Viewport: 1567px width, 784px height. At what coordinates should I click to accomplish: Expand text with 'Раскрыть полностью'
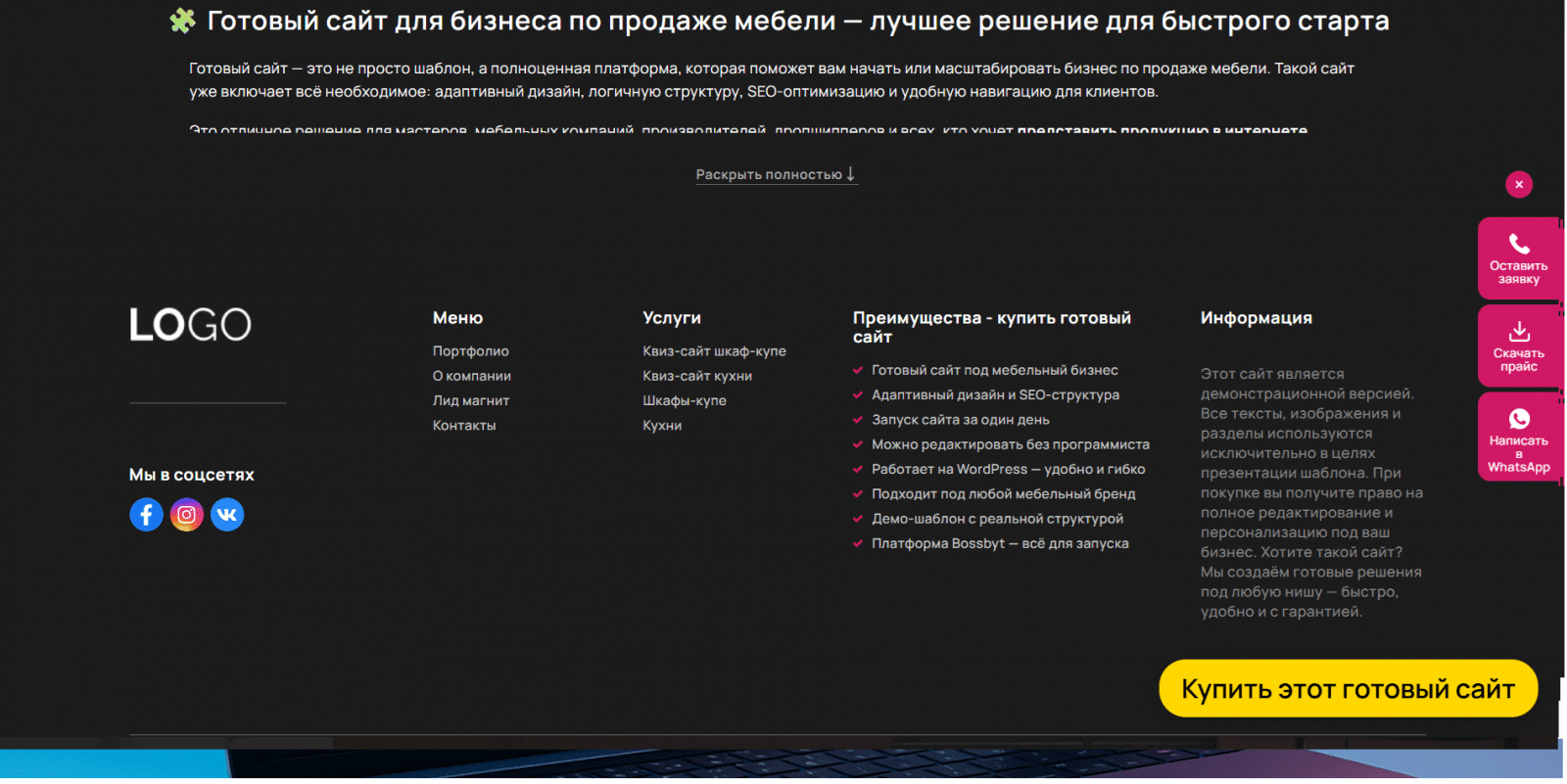click(x=776, y=175)
